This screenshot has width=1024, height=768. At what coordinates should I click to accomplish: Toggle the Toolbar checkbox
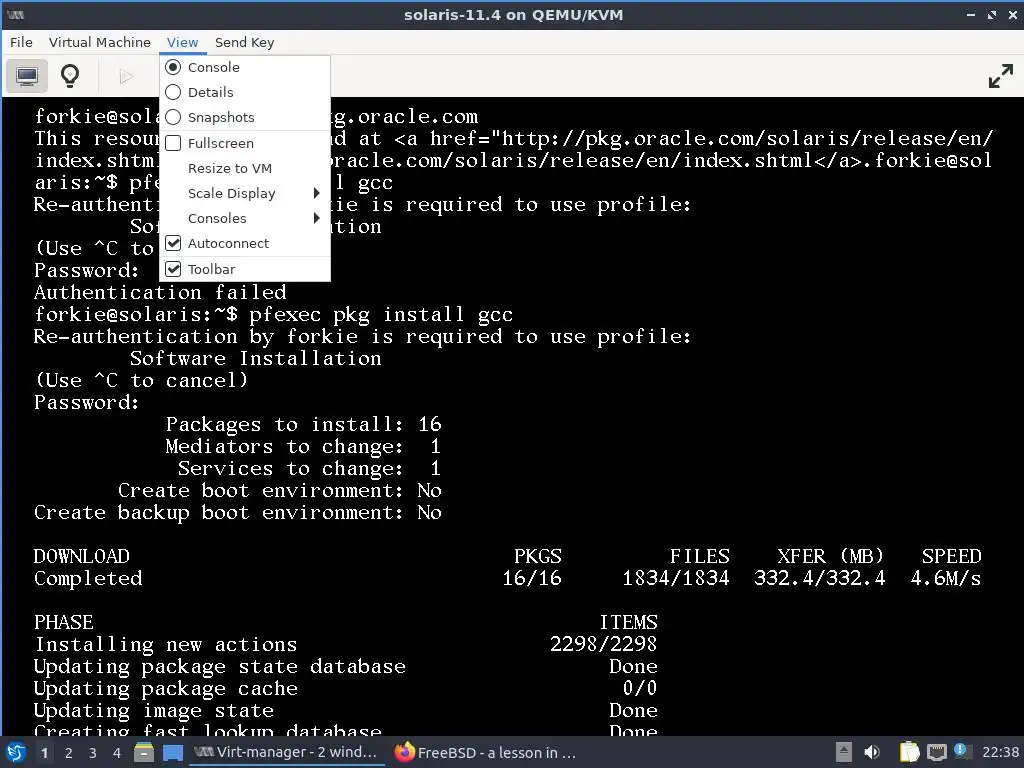click(245, 269)
